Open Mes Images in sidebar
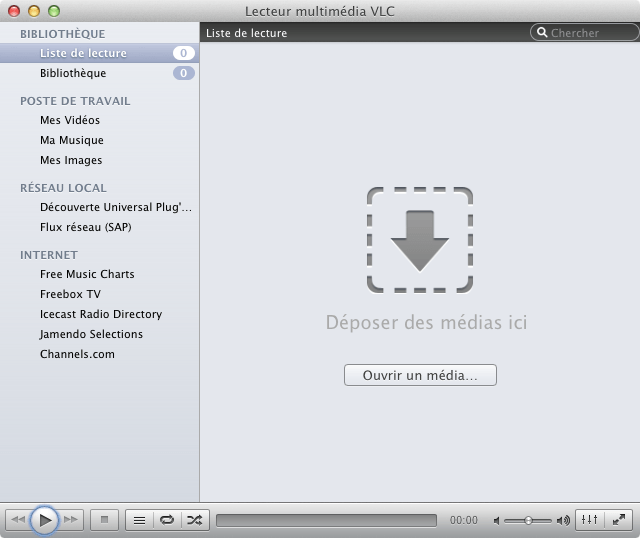This screenshot has height=538, width=640. click(x=71, y=160)
